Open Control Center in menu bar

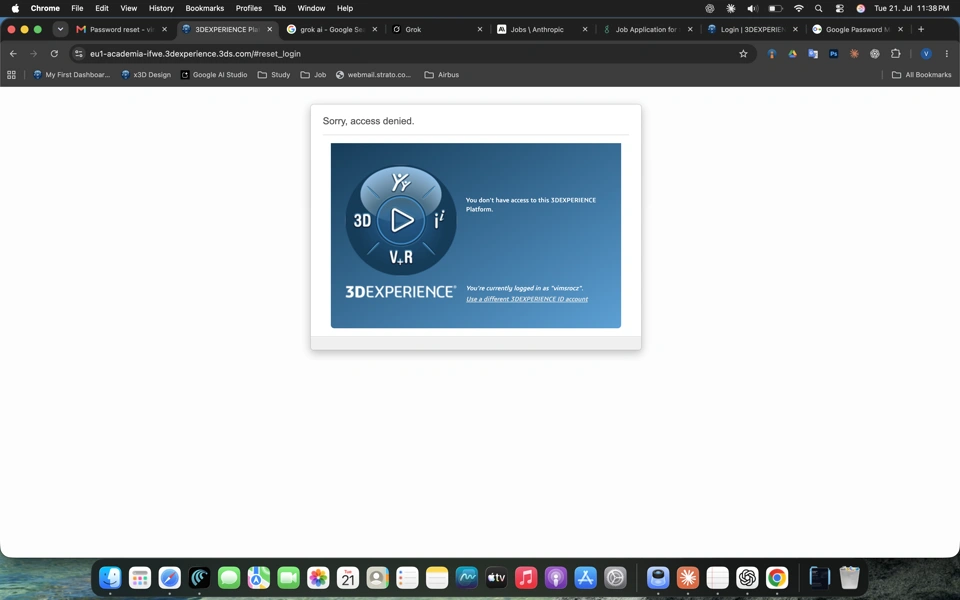(x=839, y=9)
